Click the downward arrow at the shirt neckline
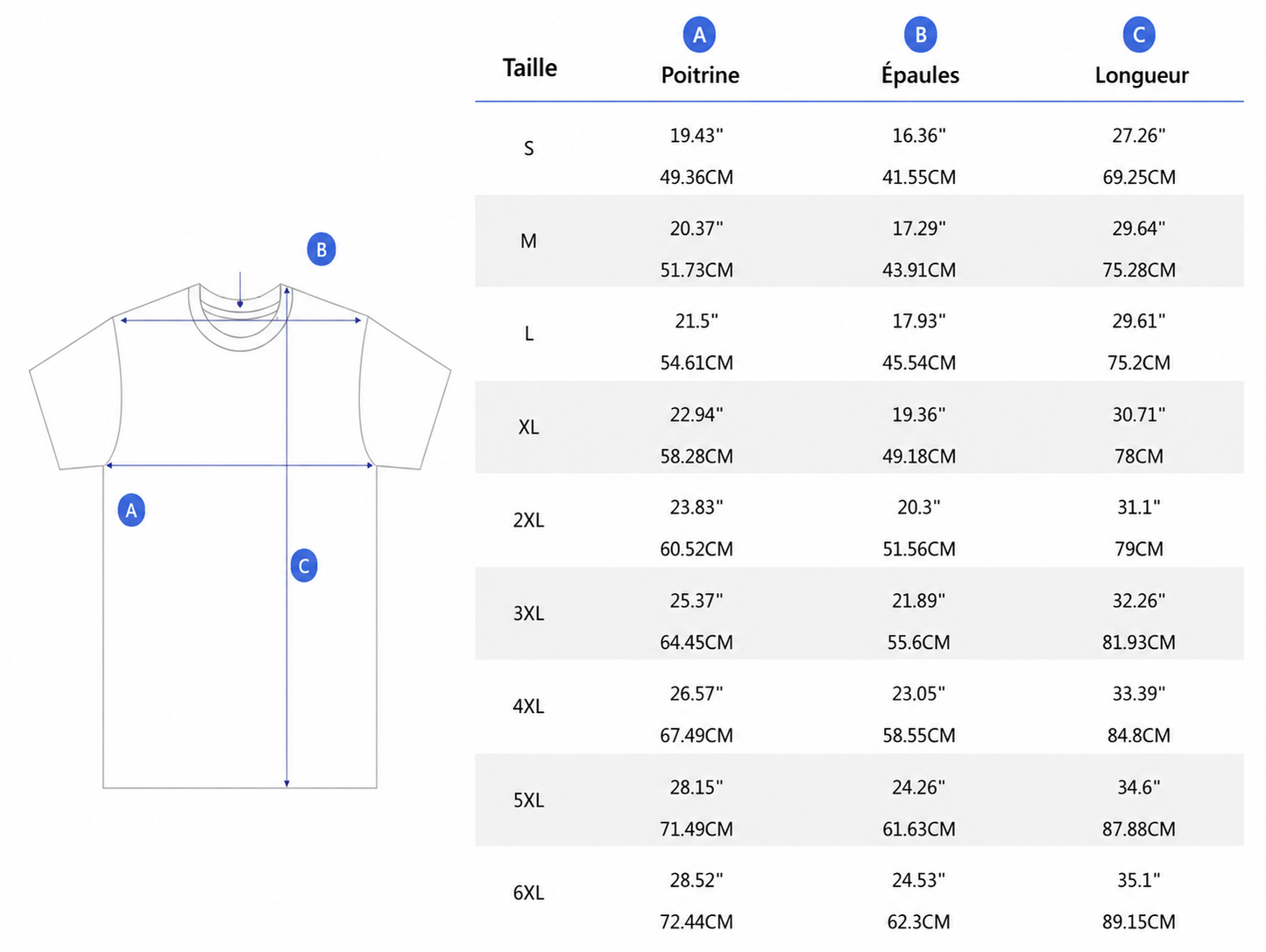 click(x=240, y=290)
